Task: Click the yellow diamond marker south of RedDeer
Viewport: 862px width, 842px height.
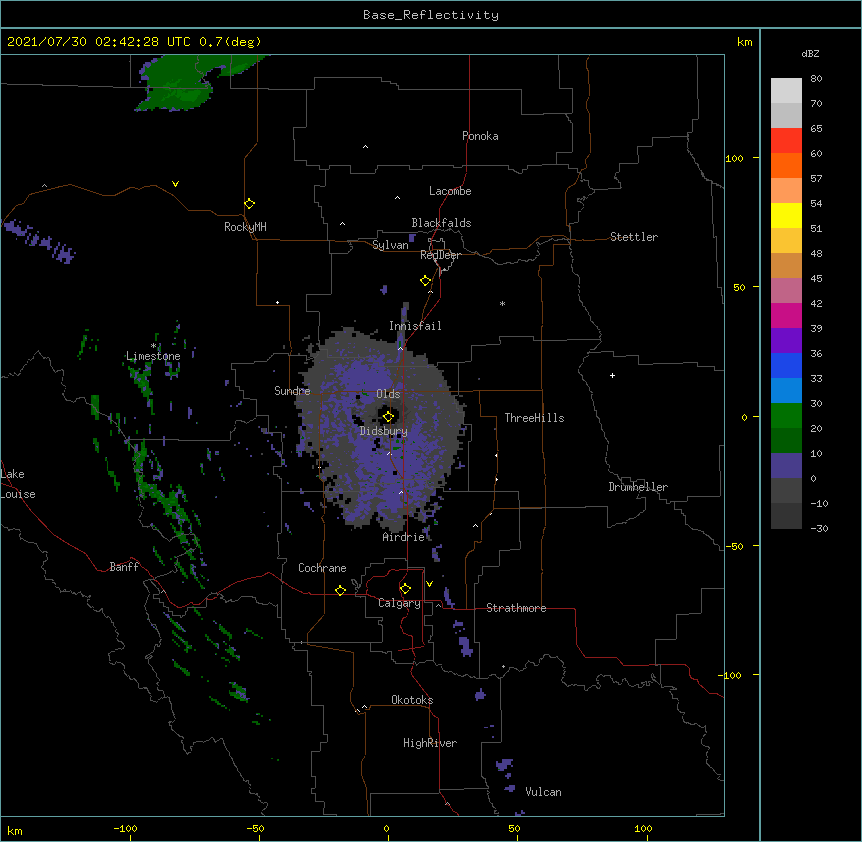Action: click(x=425, y=281)
